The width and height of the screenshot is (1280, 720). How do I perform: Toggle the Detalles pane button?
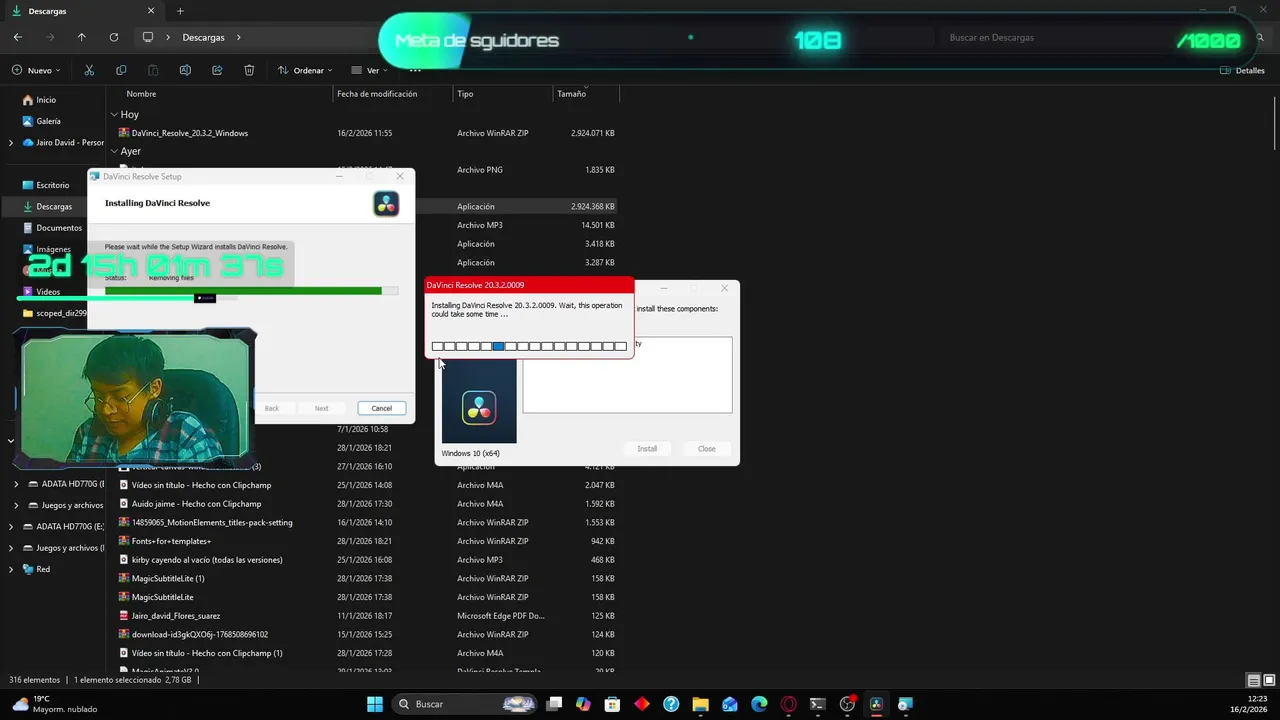coord(1242,70)
